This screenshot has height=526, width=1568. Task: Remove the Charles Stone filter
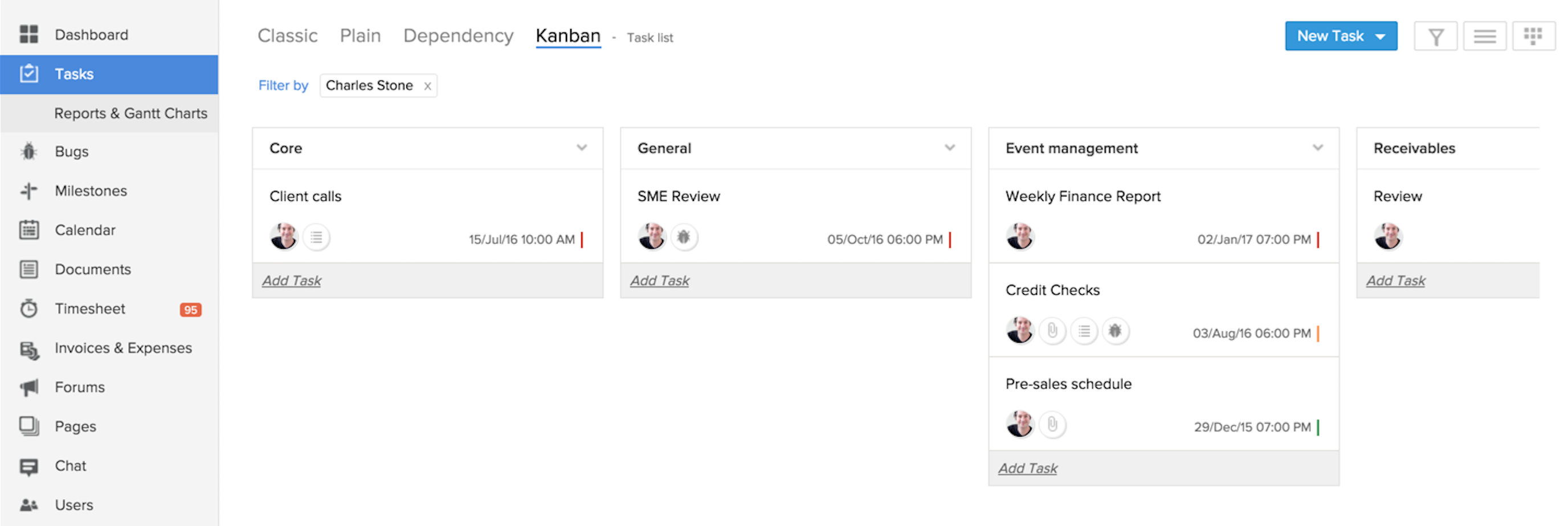[428, 87]
